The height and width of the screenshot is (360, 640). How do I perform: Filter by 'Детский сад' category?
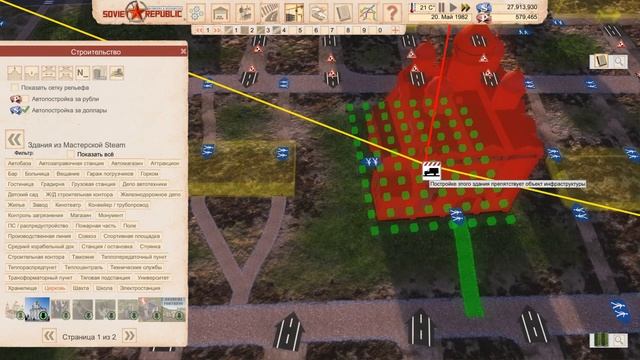23,194
